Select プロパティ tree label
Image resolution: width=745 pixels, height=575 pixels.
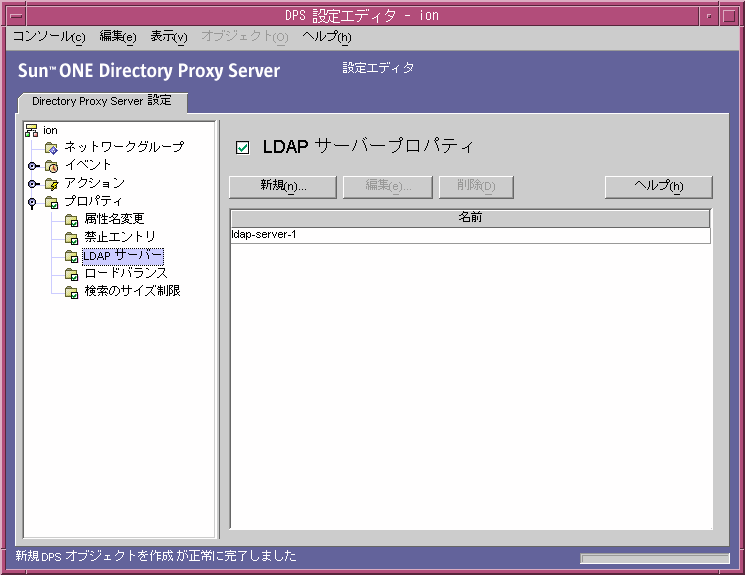click(x=94, y=201)
